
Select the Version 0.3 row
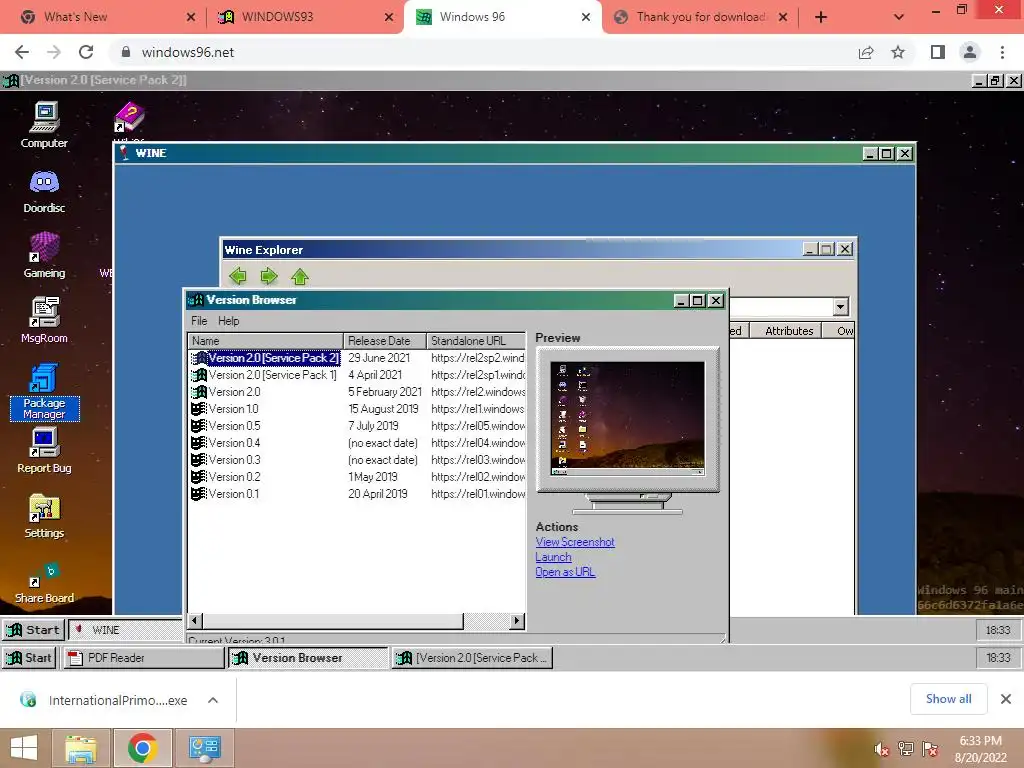coord(357,460)
